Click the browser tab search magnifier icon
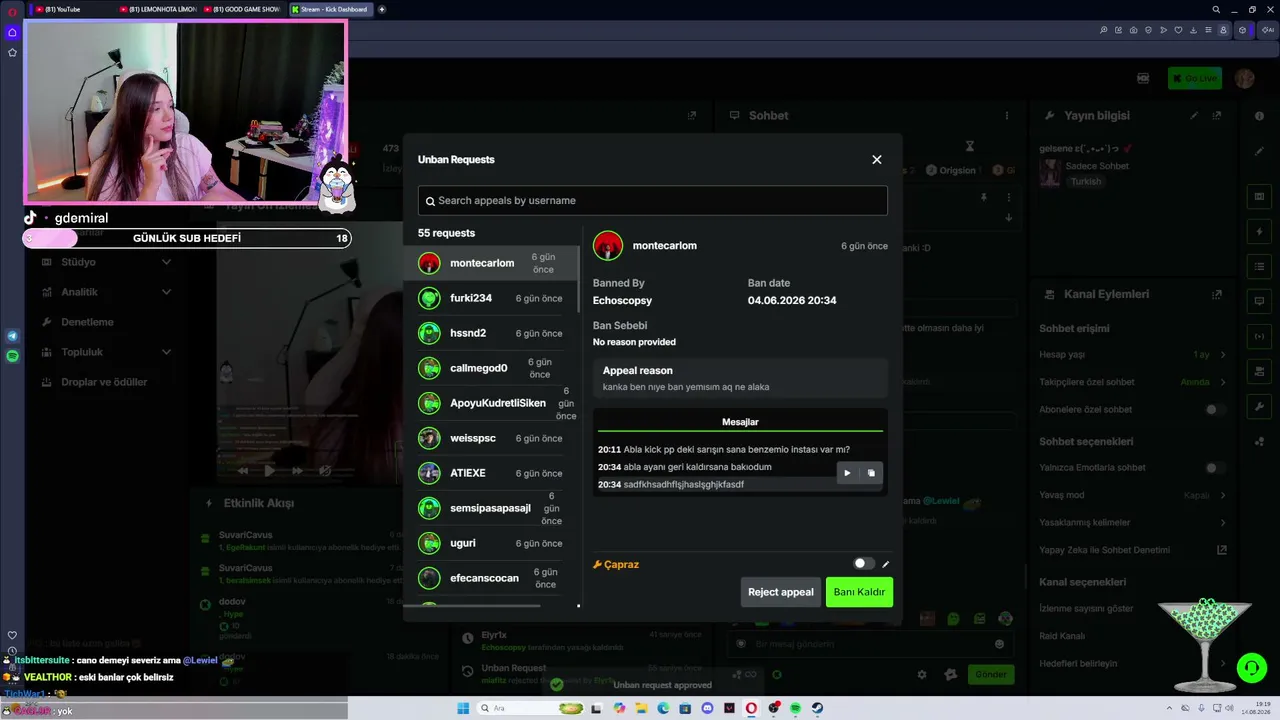Image resolution: width=1280 pixels, height=720 pixels. pyautogui.click(x=1216, y=9)
